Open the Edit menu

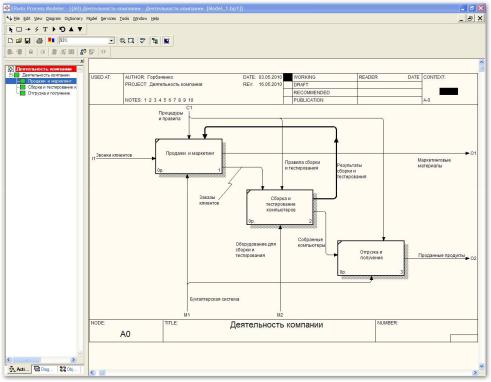27,19
